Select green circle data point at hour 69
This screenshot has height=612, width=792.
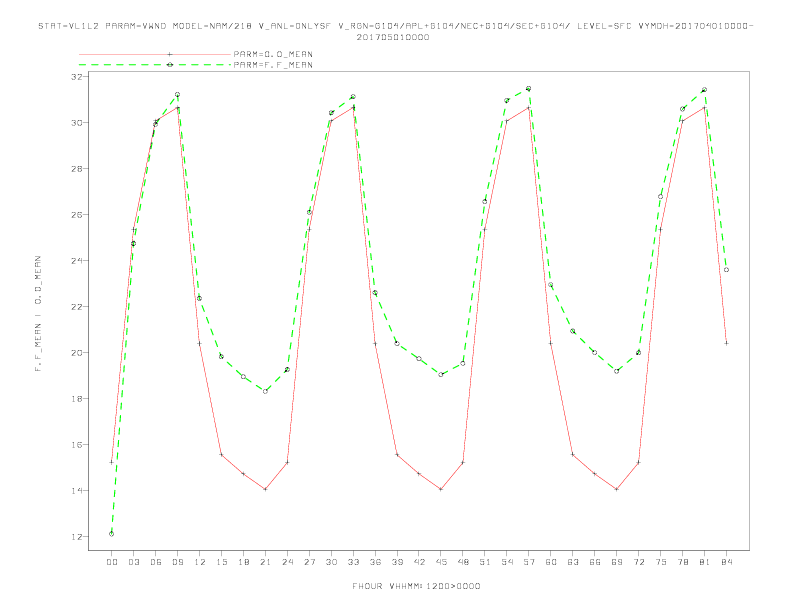pos(617,371)
